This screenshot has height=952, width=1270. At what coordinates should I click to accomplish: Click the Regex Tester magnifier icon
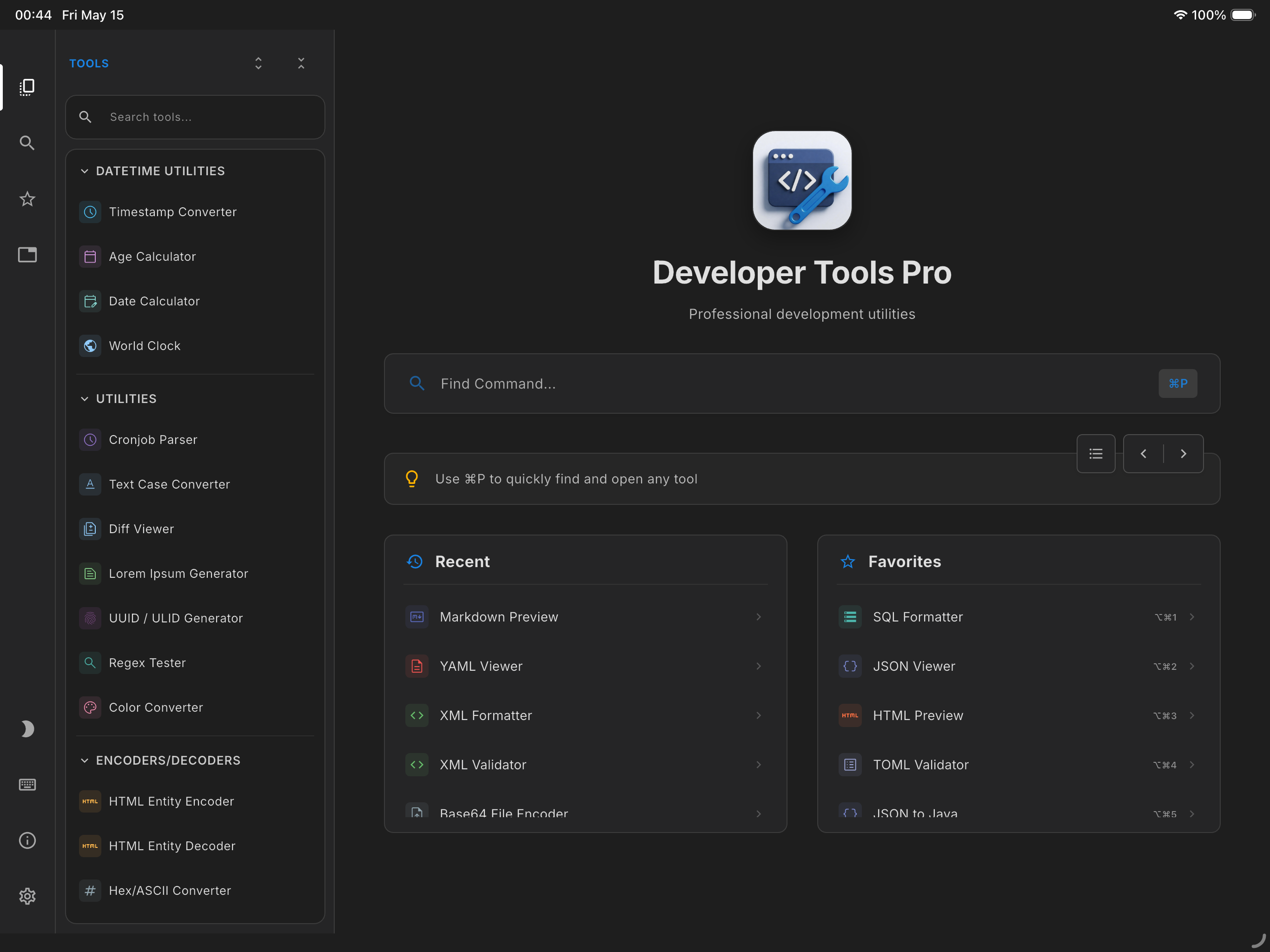pyautogui.click(x=90, y=662)
